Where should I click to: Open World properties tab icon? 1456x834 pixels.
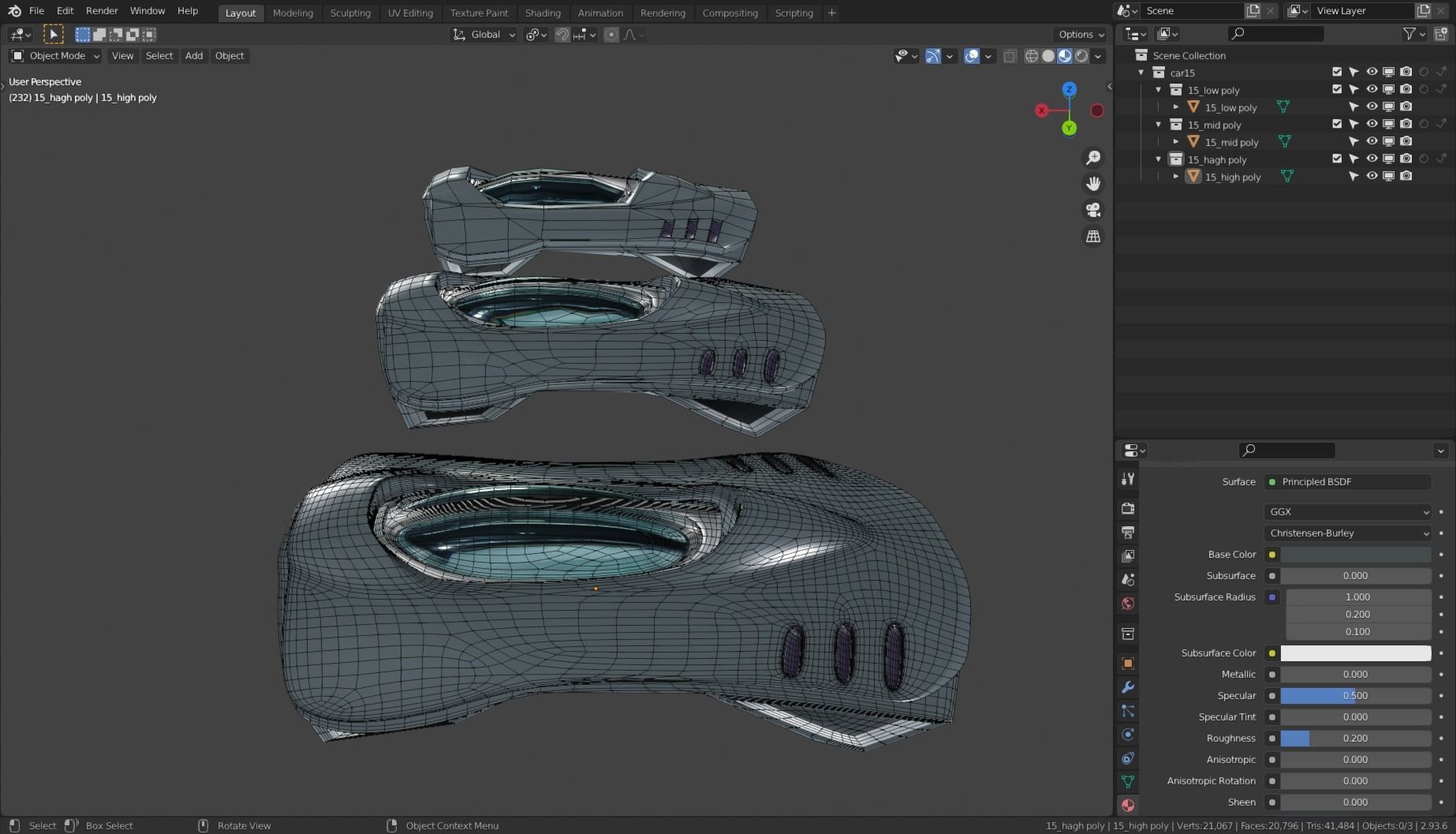click(x=1128, y=604)
